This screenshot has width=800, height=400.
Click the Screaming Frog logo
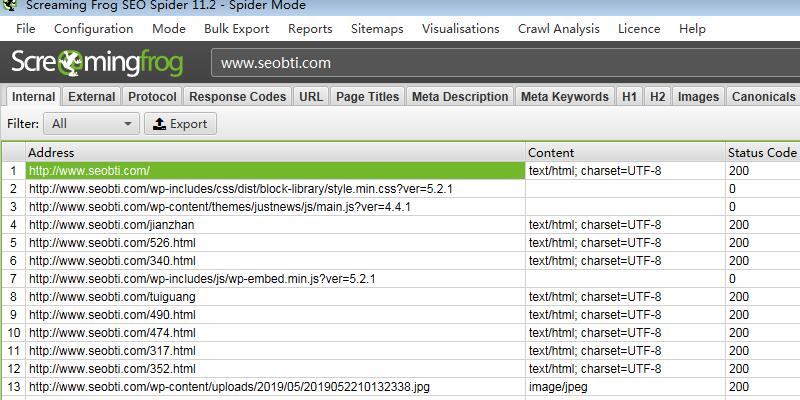(x=97, y=63)
